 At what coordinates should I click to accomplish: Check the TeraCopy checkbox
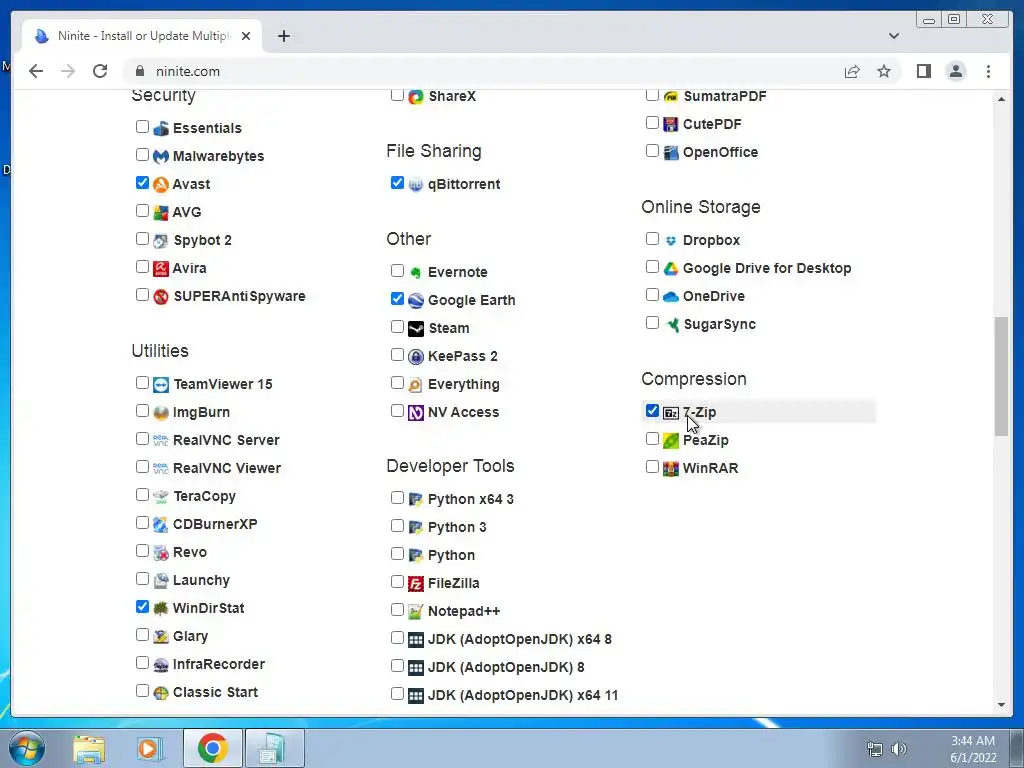(142, 495)
